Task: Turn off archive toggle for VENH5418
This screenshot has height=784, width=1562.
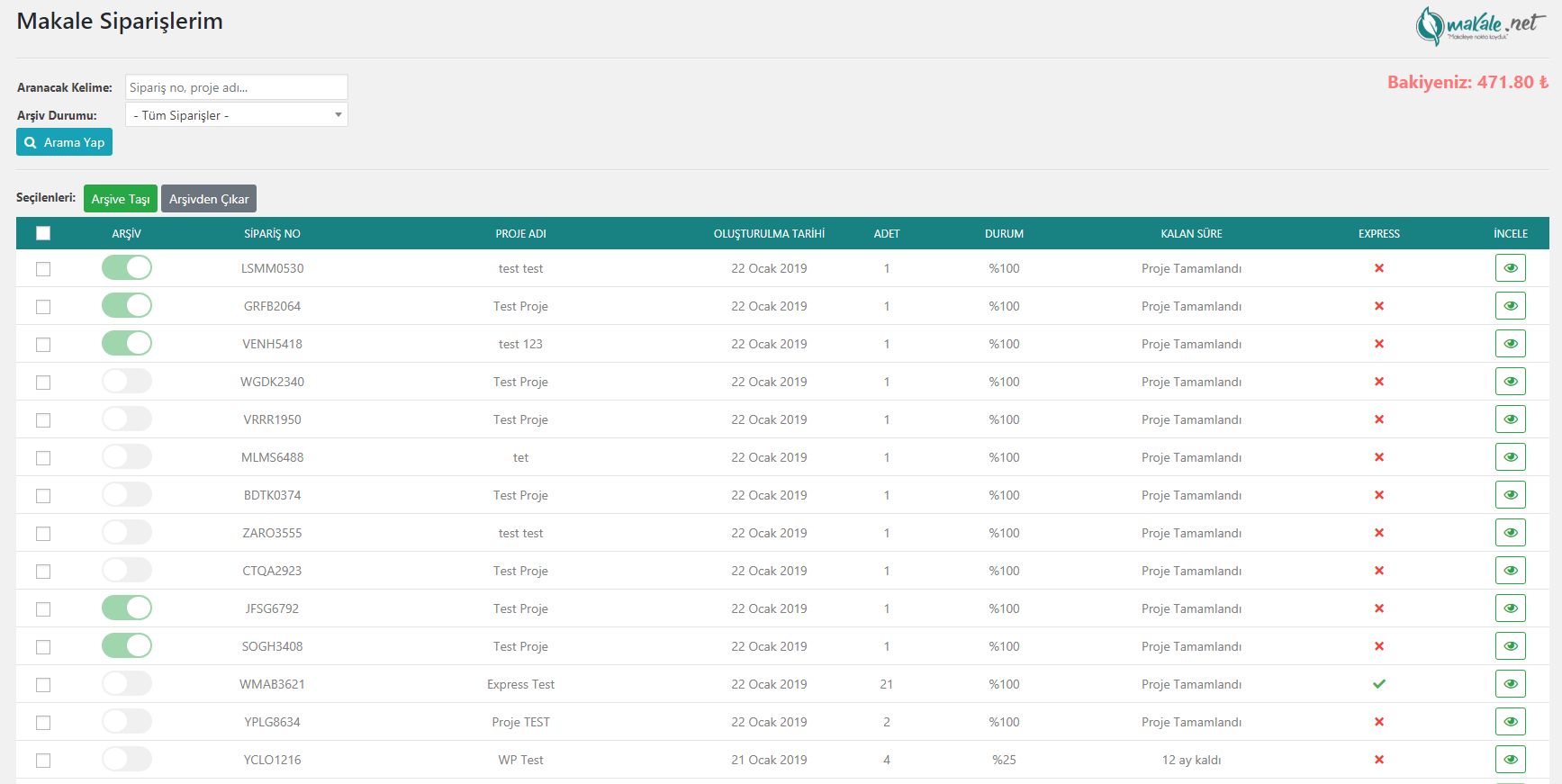Action: point(127,343)
